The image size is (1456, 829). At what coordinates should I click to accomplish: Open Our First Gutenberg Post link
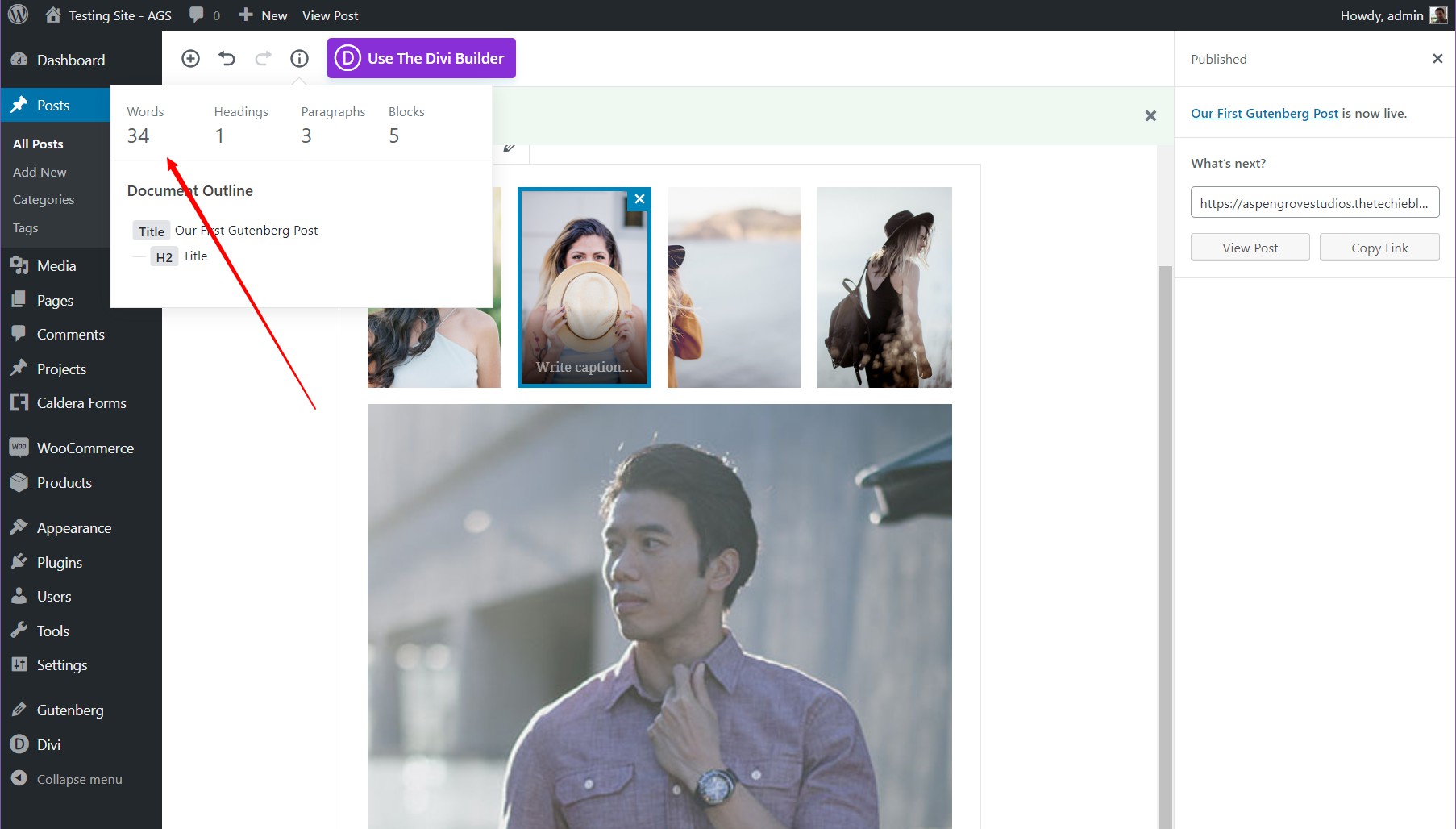[1264, 113]
